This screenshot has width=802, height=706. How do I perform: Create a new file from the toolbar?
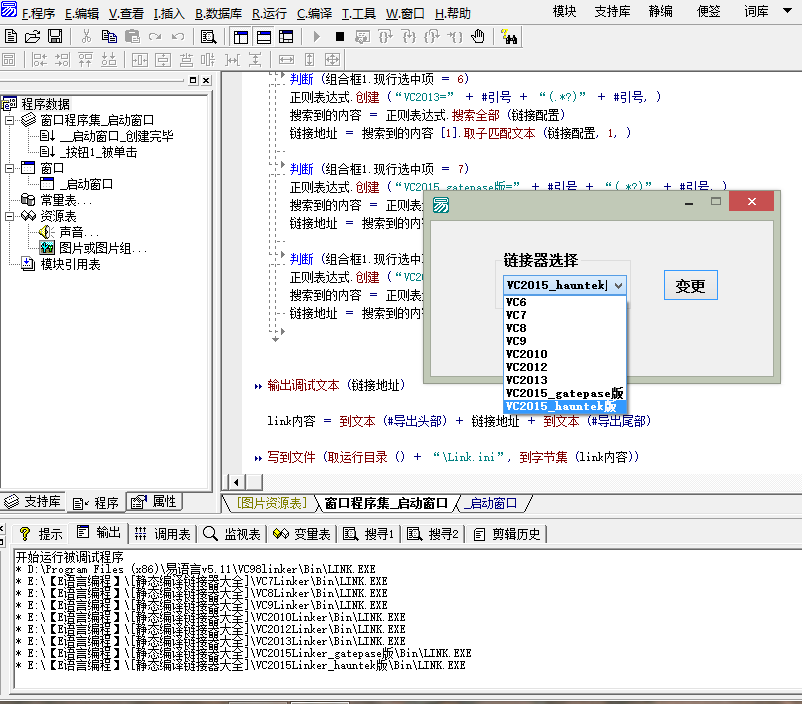(x=11, y=36)
